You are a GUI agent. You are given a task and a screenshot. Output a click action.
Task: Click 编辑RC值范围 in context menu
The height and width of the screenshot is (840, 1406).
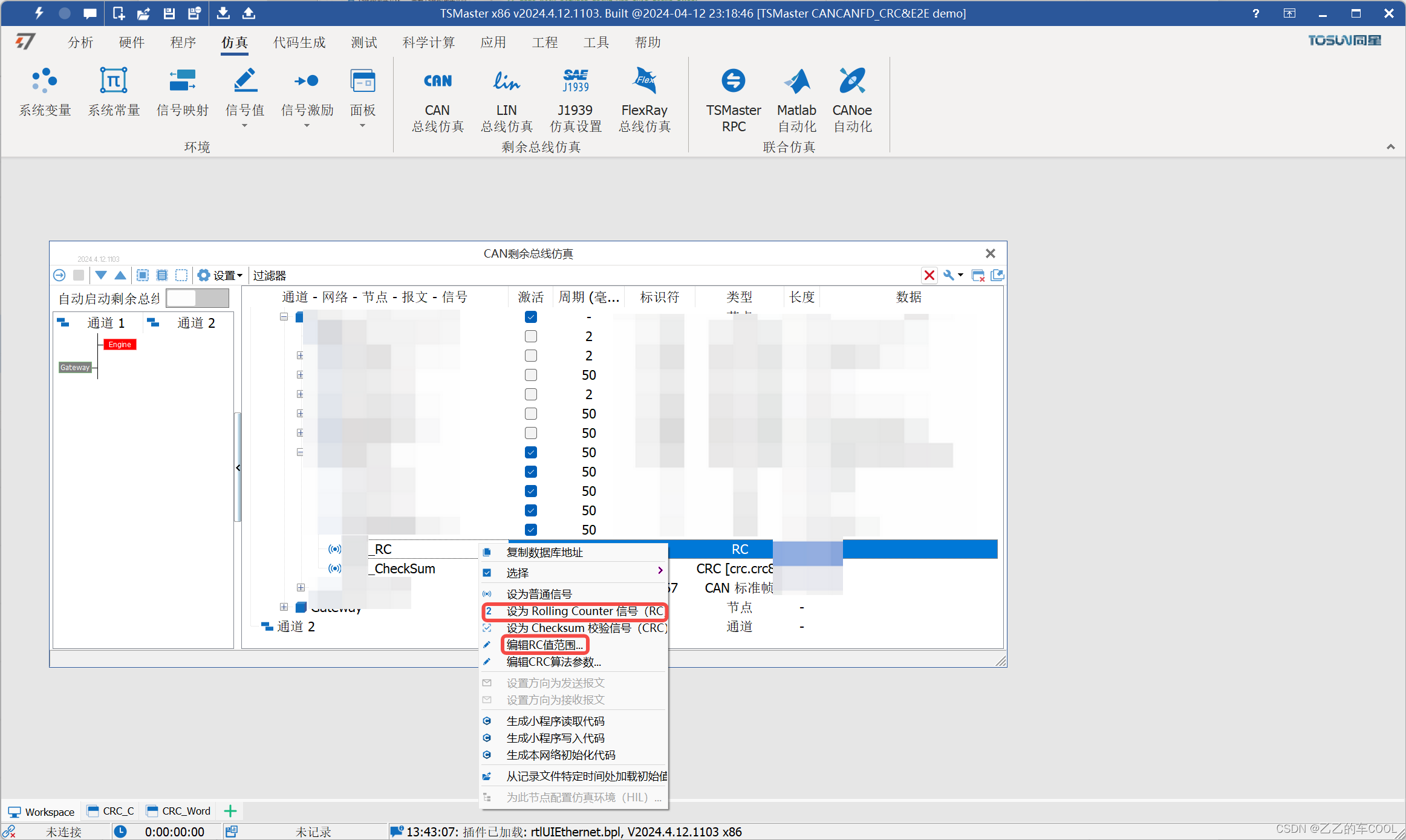click(544, 645)
